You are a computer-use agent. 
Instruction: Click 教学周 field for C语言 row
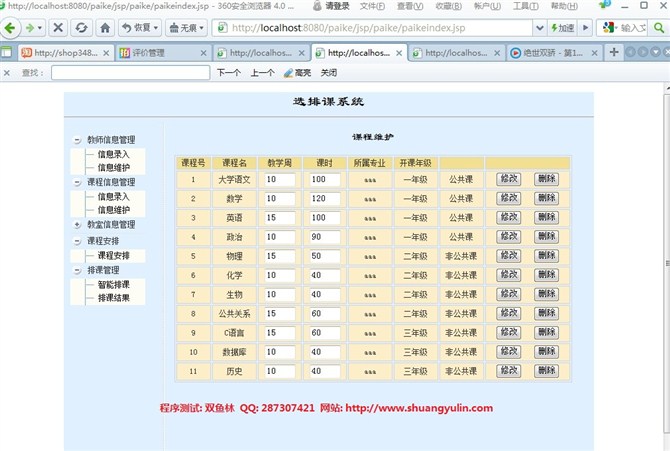280,333
